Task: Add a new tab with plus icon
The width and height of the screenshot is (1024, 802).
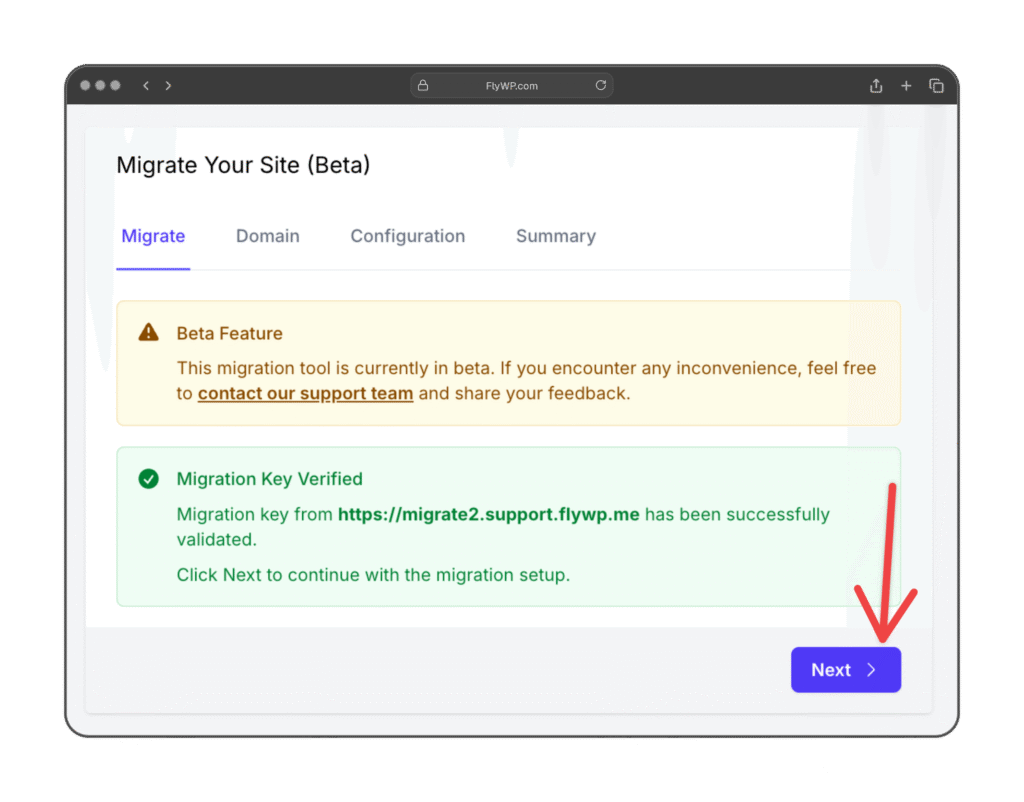Action: [x=906, y=86]
